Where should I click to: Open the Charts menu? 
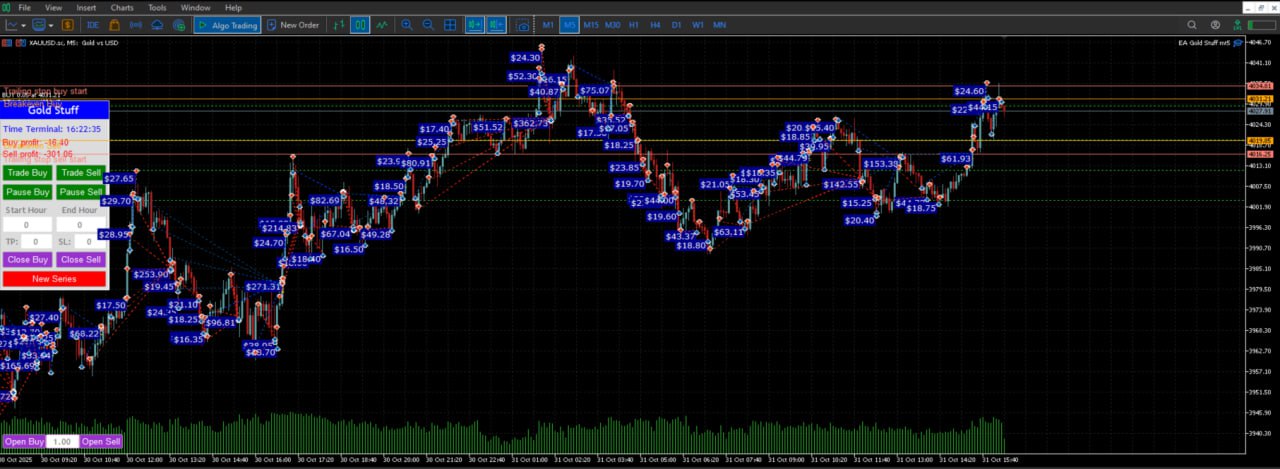(x=122, y=7)
